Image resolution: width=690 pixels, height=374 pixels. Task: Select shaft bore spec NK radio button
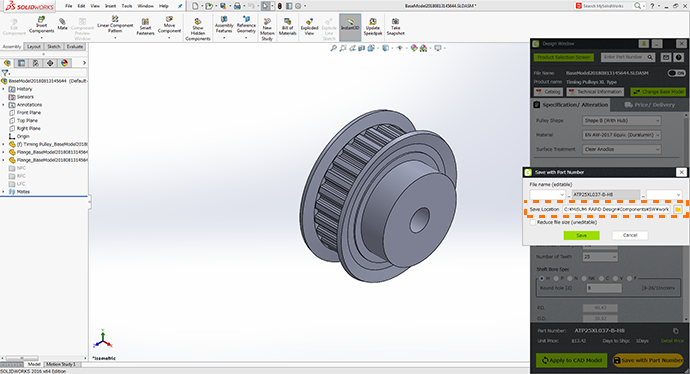pyautogui.click(x=584, y=279)
